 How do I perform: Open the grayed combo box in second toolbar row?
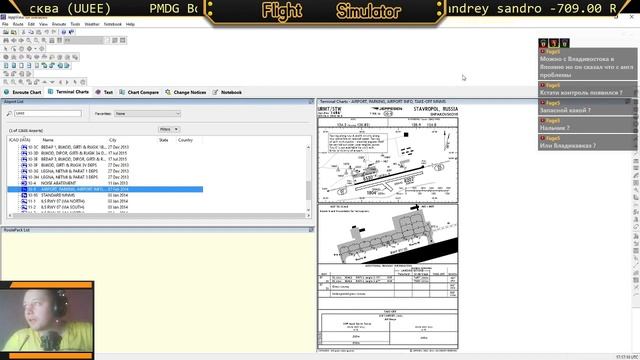tap(84, 40)
